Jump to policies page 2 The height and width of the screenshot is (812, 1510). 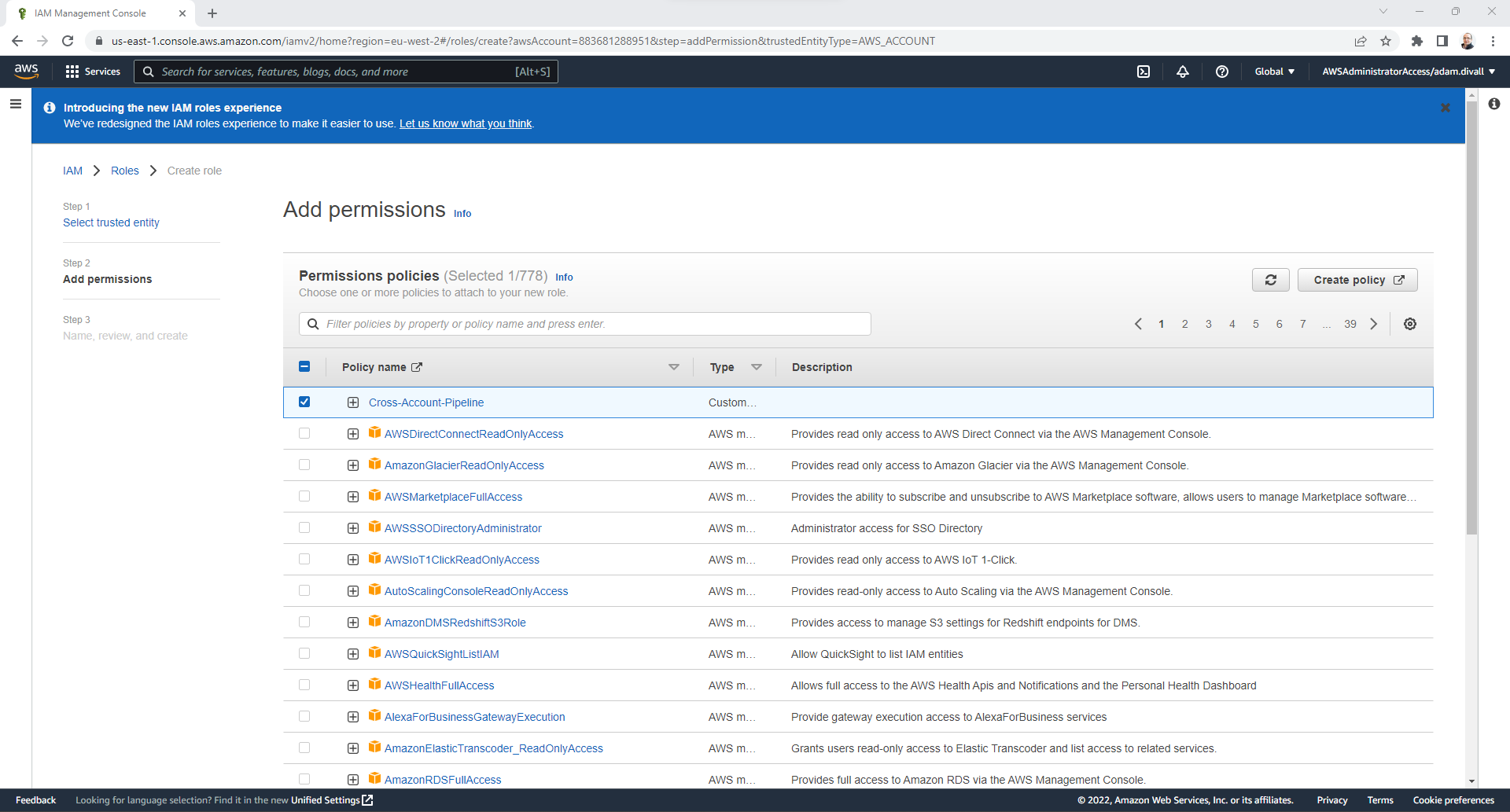(1185, 324)
